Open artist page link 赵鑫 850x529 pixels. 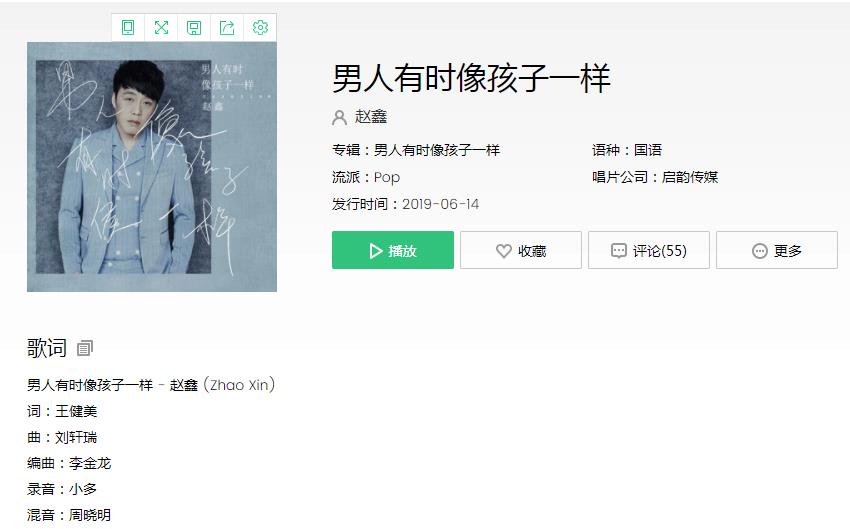coord(371,117)
